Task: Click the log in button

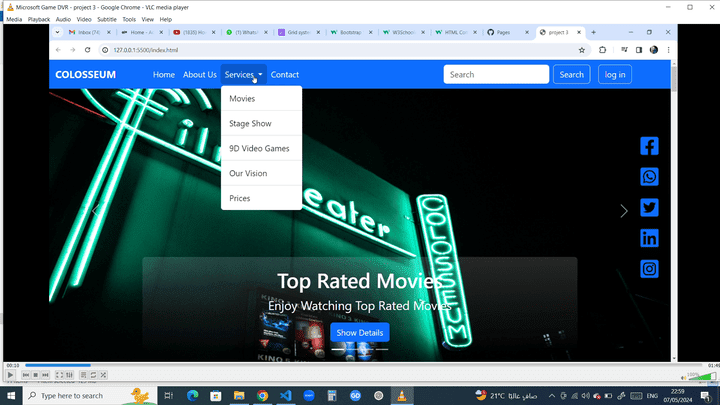Action: (x=614, y=74)
